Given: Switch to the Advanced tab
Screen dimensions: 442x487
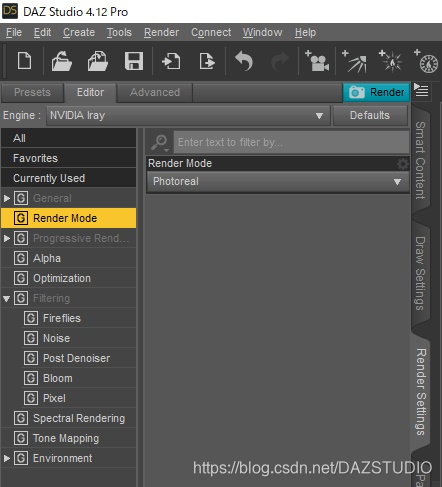Looking at the screenshot, I should point(155,92).
